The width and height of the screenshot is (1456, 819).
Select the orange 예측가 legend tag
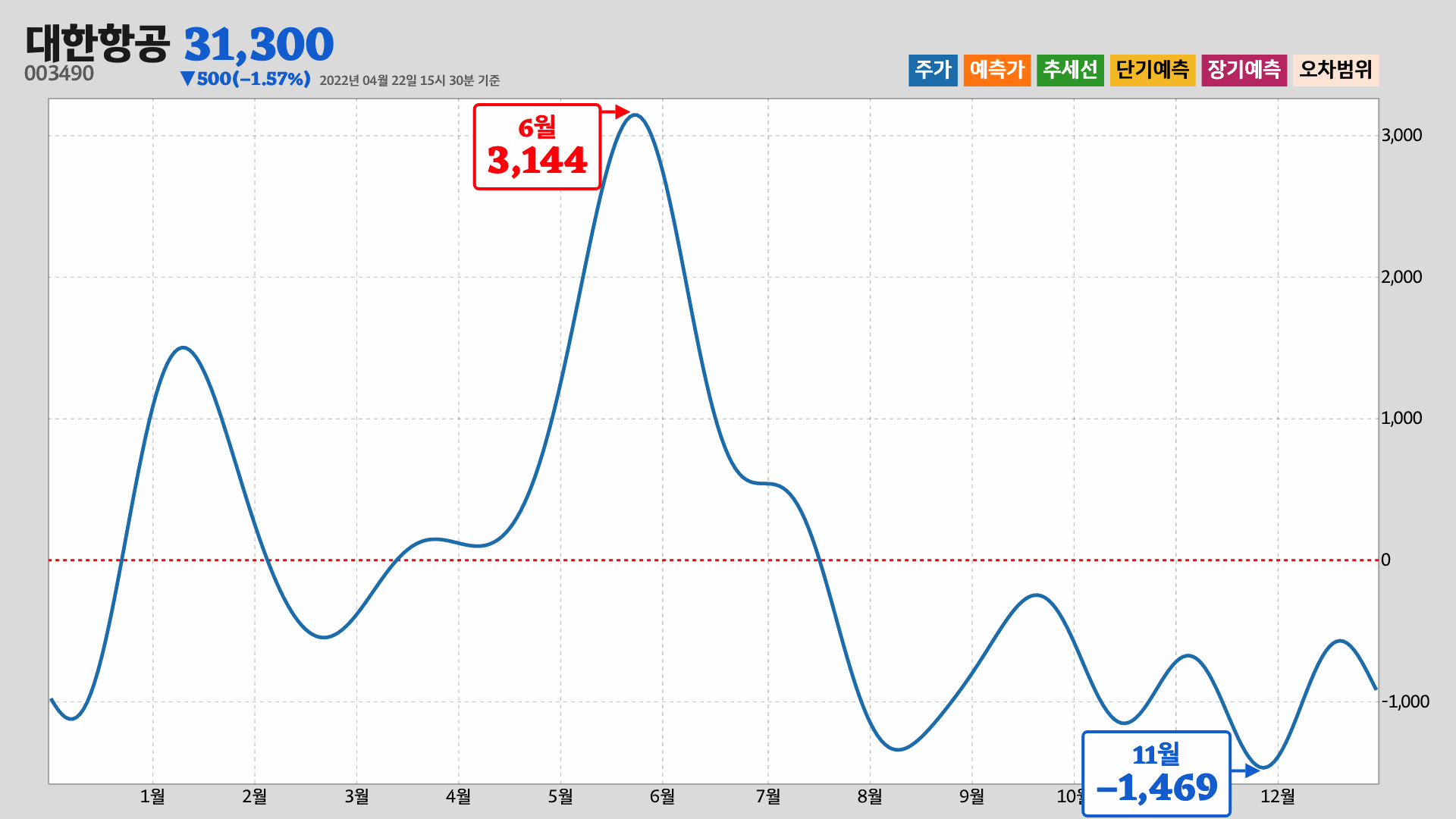tap(997, 71)
